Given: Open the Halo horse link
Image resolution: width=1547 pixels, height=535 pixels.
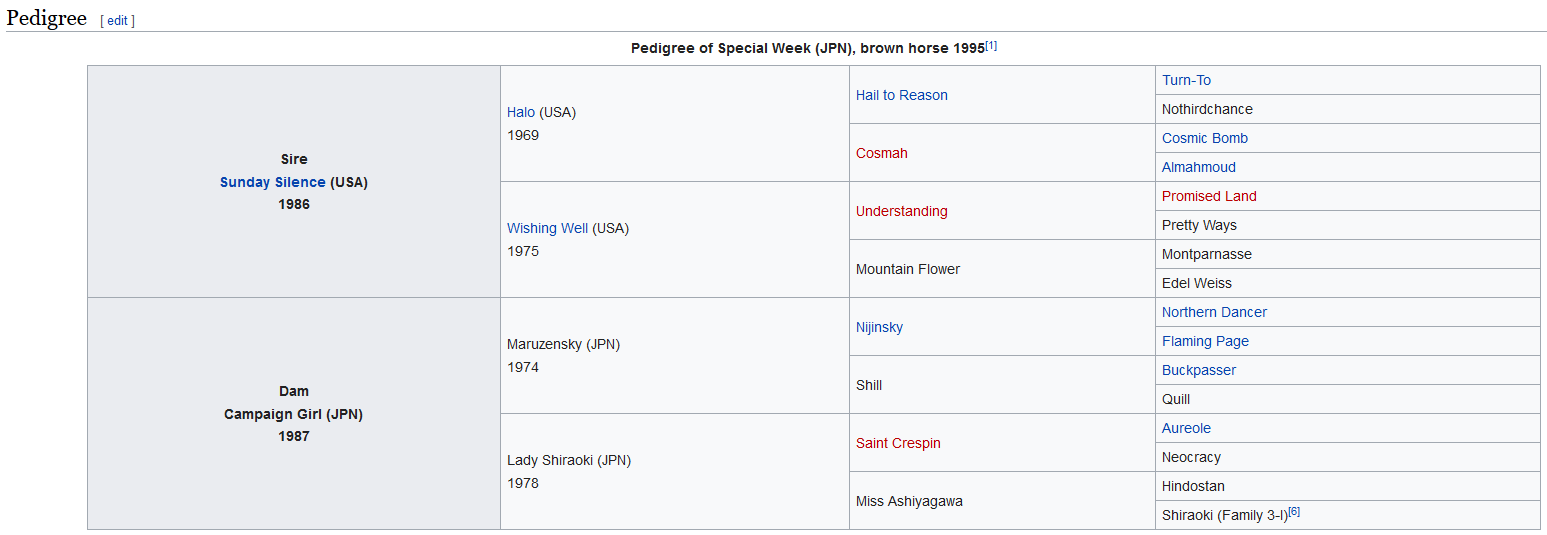Looking at the screenshot, I should point(521,112).
